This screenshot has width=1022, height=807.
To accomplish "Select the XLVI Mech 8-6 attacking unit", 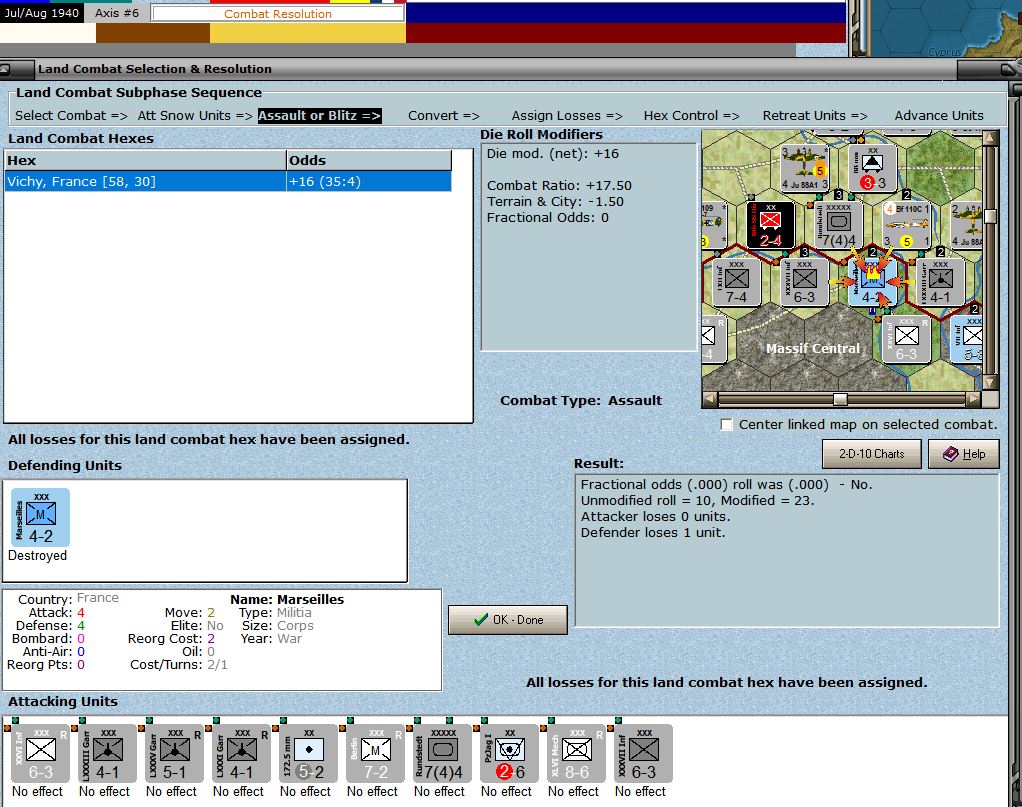I will tap(576, 753).
